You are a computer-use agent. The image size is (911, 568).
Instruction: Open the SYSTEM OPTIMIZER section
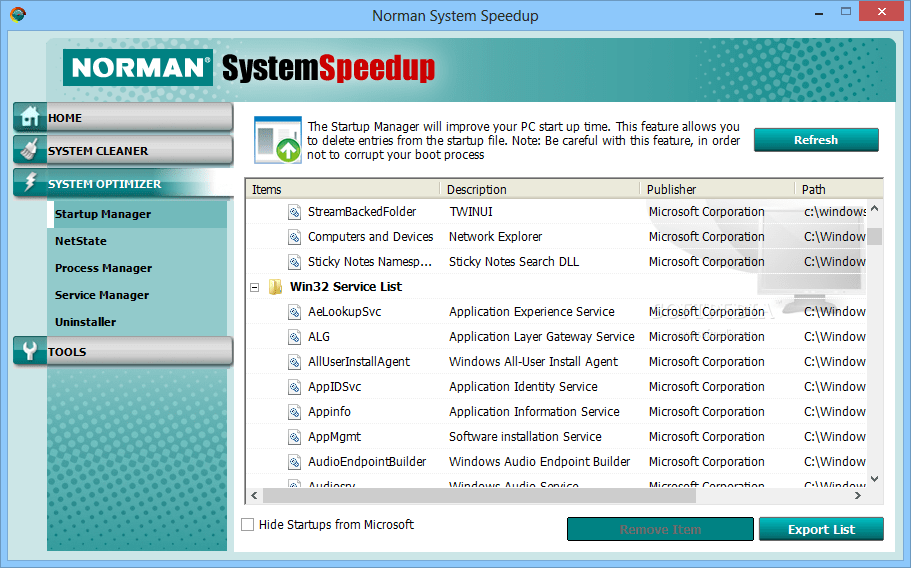click(123, 184)
